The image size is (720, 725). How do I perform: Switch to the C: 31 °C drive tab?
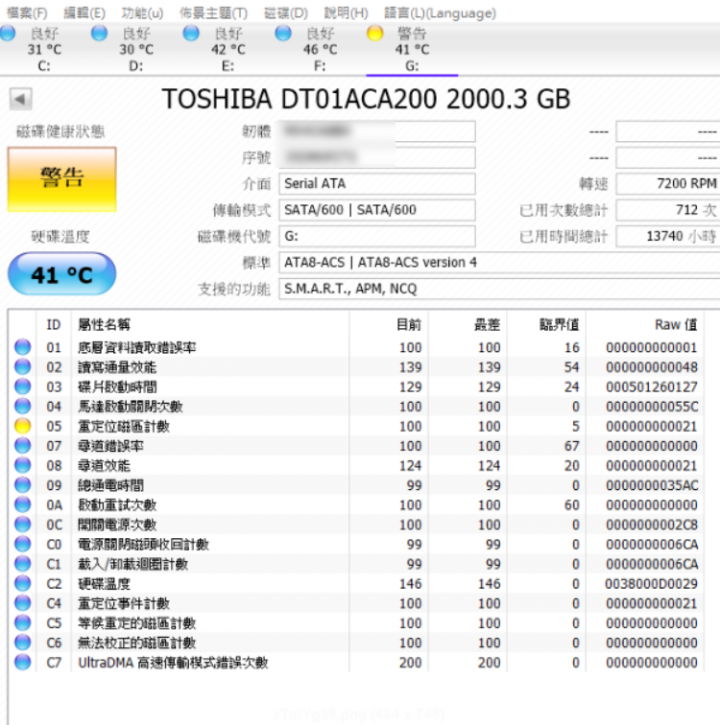point(44,49)
